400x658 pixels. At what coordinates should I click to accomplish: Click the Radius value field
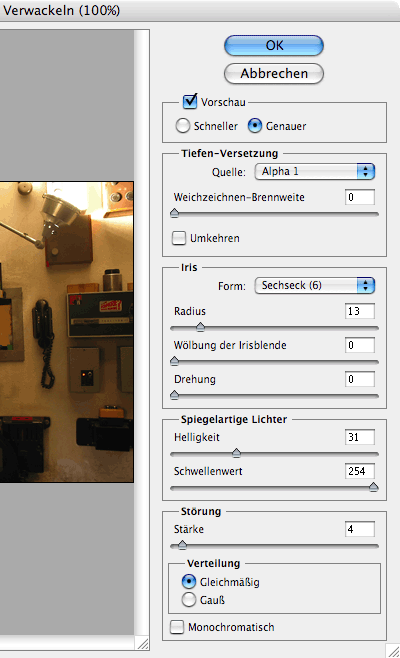click(360, 311)
